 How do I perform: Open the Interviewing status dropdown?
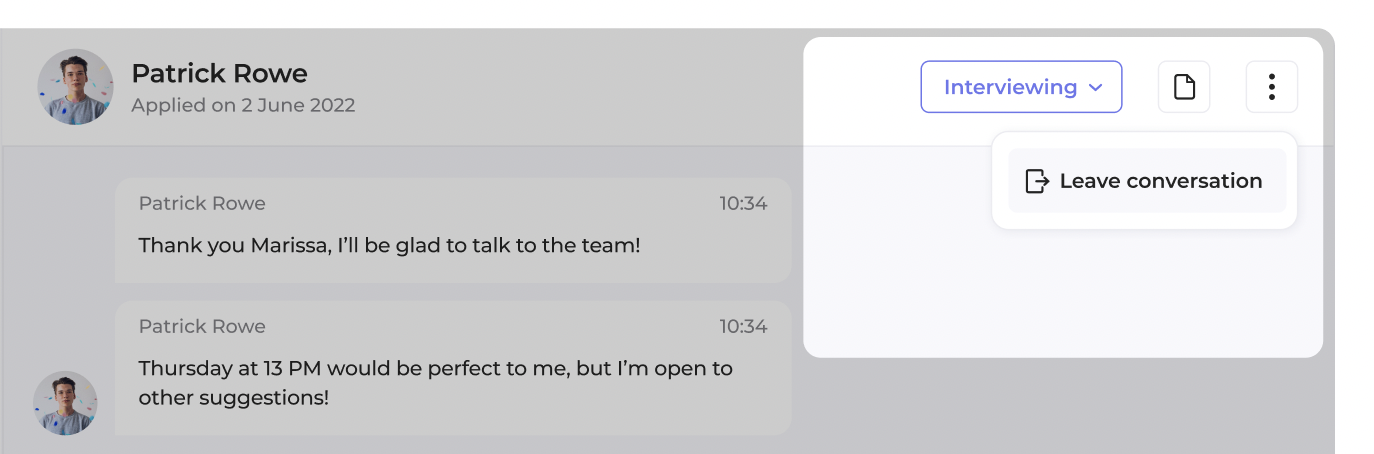(x=1020, y=87)
